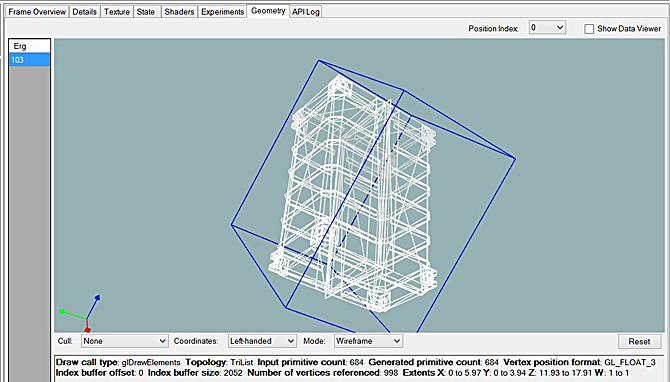Click the Topology TriList text
670x382 pixels.
coord(219,362)
